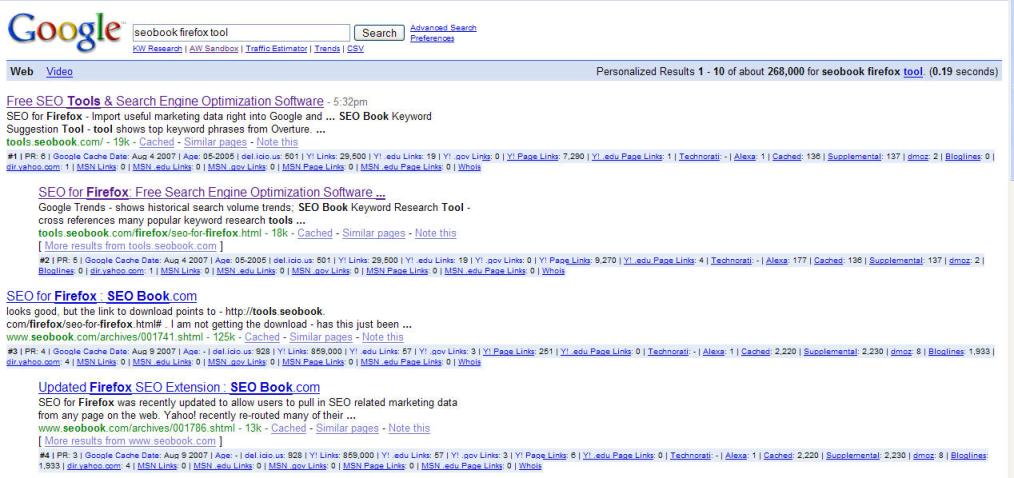The height and width of the screenshot is (478, 1014).
Task: Click Whois in result #2 data row
Action: click(554, 270)
